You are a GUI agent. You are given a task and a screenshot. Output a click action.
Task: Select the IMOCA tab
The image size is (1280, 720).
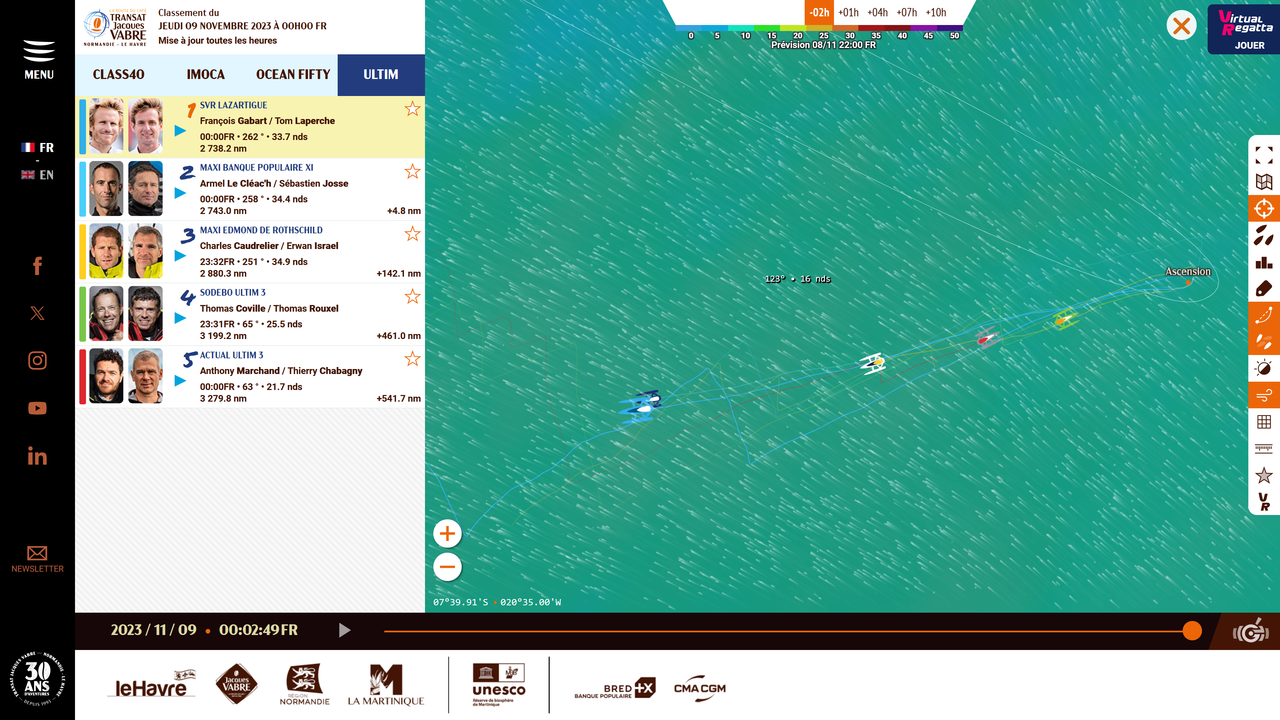[x=205, y=75]
